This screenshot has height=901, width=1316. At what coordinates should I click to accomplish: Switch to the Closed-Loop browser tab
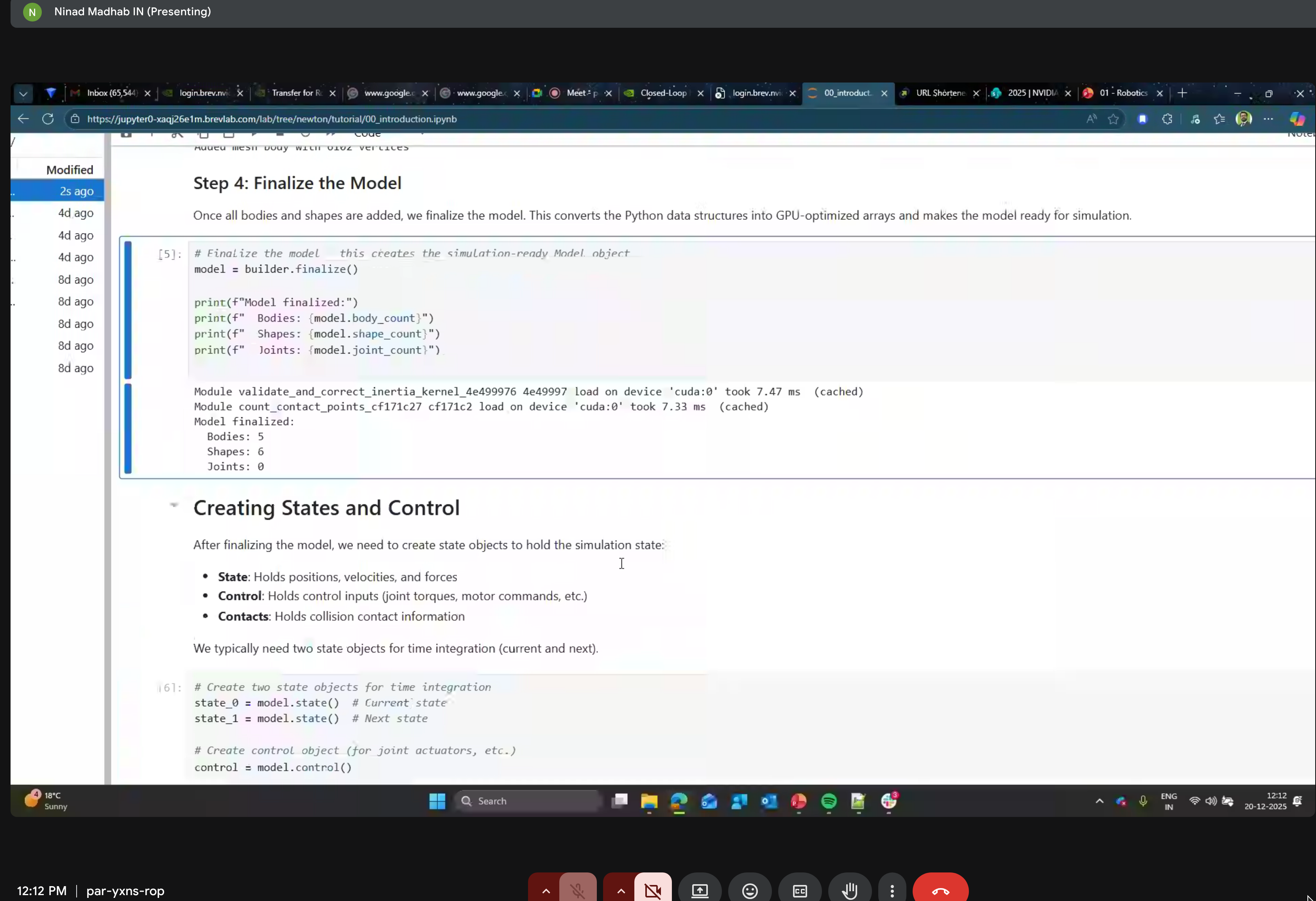(662, 93)
